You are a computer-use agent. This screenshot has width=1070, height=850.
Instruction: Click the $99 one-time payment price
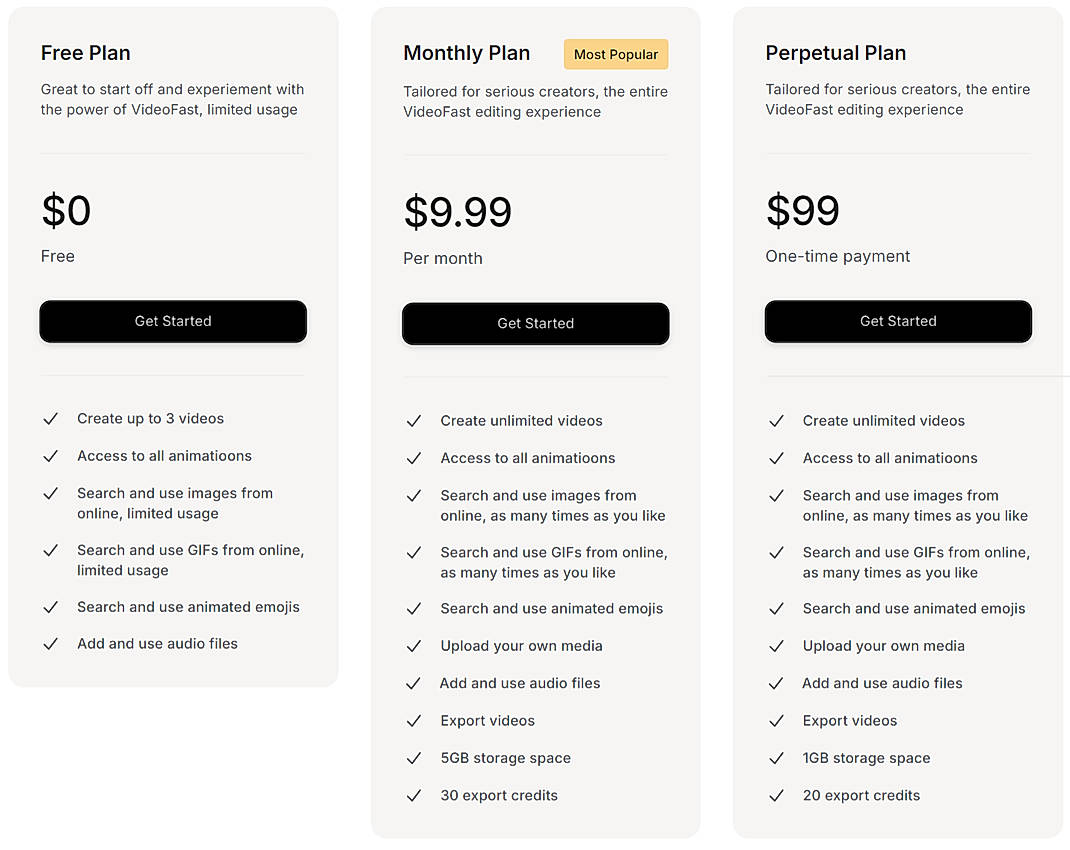pos(802,211)
